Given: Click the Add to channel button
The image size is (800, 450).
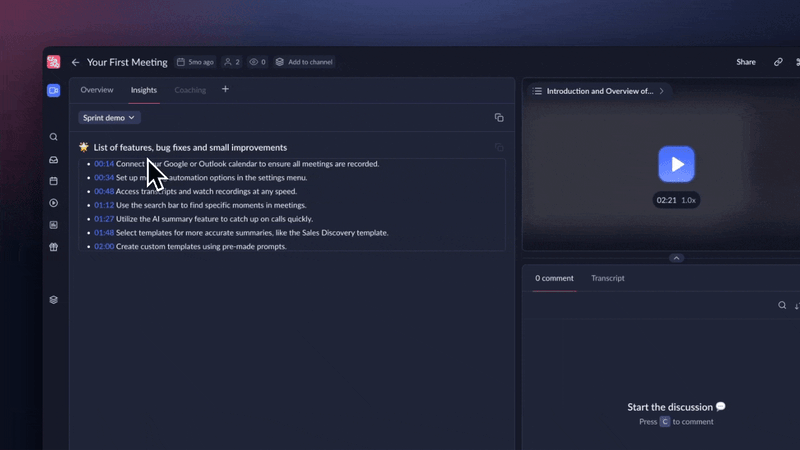Looking at the screenshot, I should point(304,62).
